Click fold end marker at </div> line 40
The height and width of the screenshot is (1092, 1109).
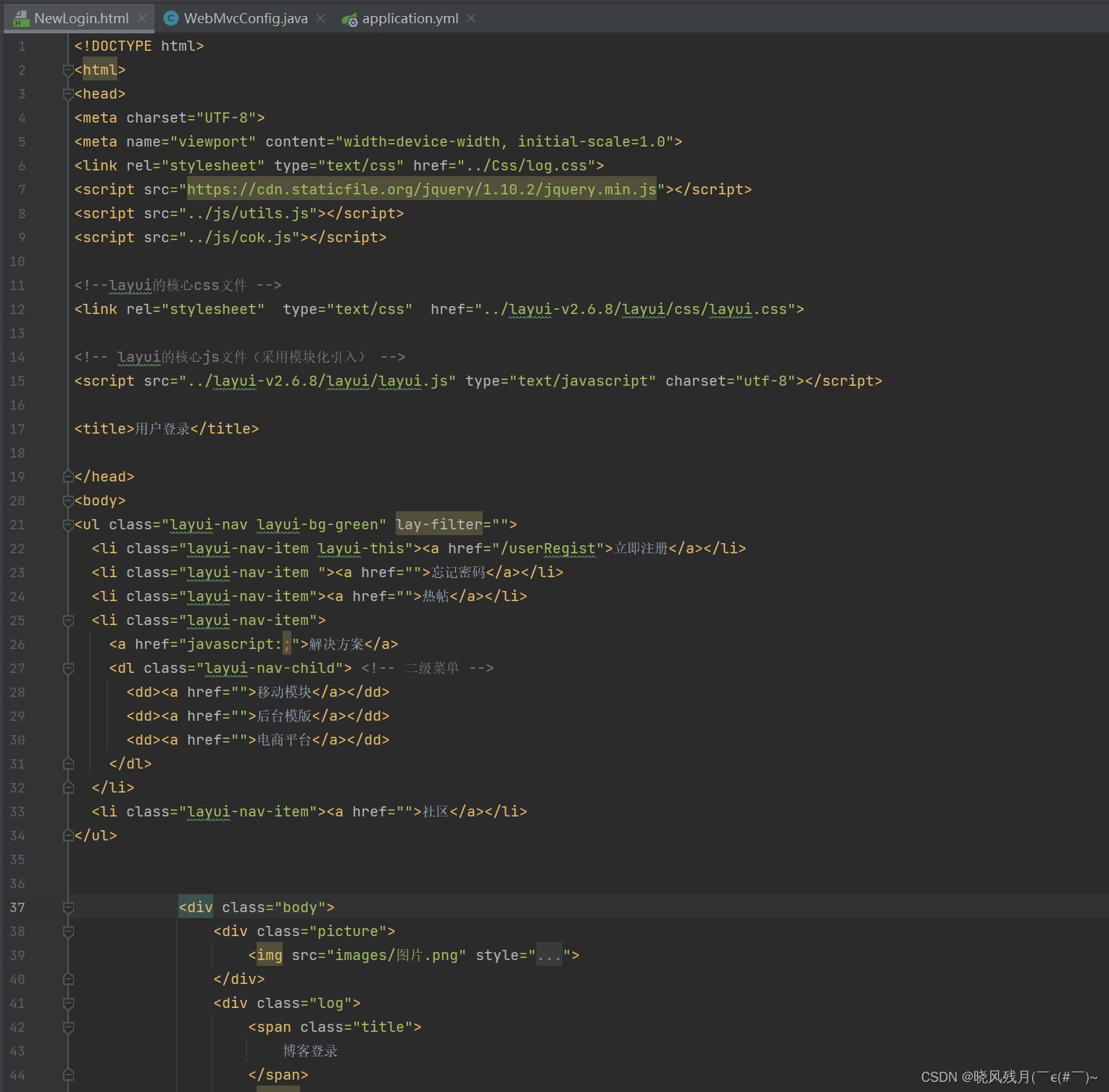pyautogui.click(x=68, y=980)
